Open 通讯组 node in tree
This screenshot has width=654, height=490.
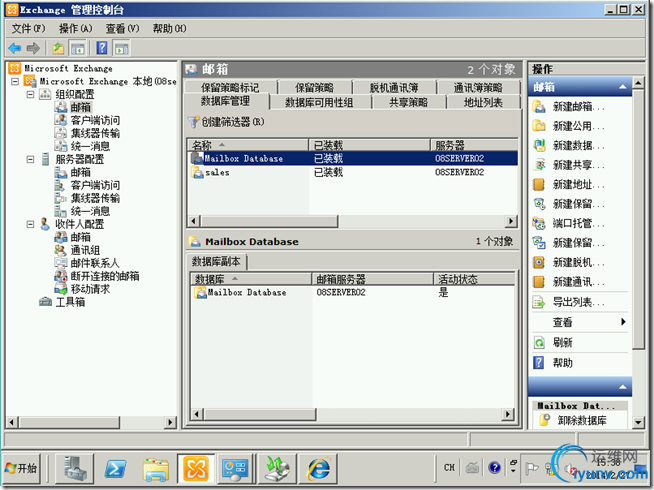click(x=85, y=250)
